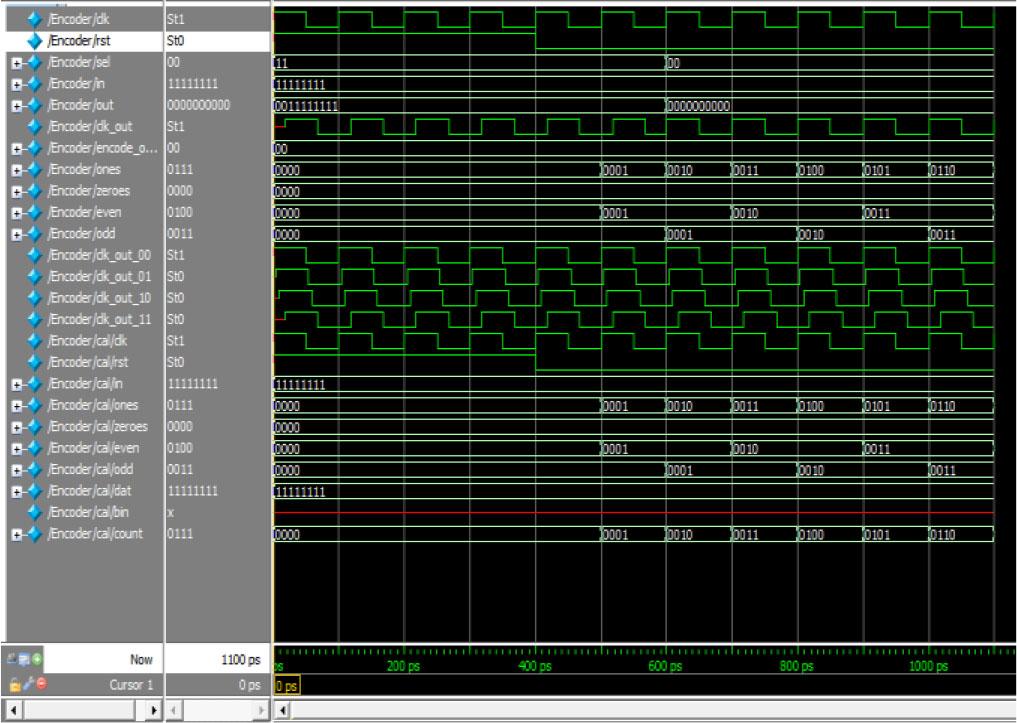1017x723 pixels.
Task: Click the waveform pane left scroll arrow
Action: click(x=284, y=710)
